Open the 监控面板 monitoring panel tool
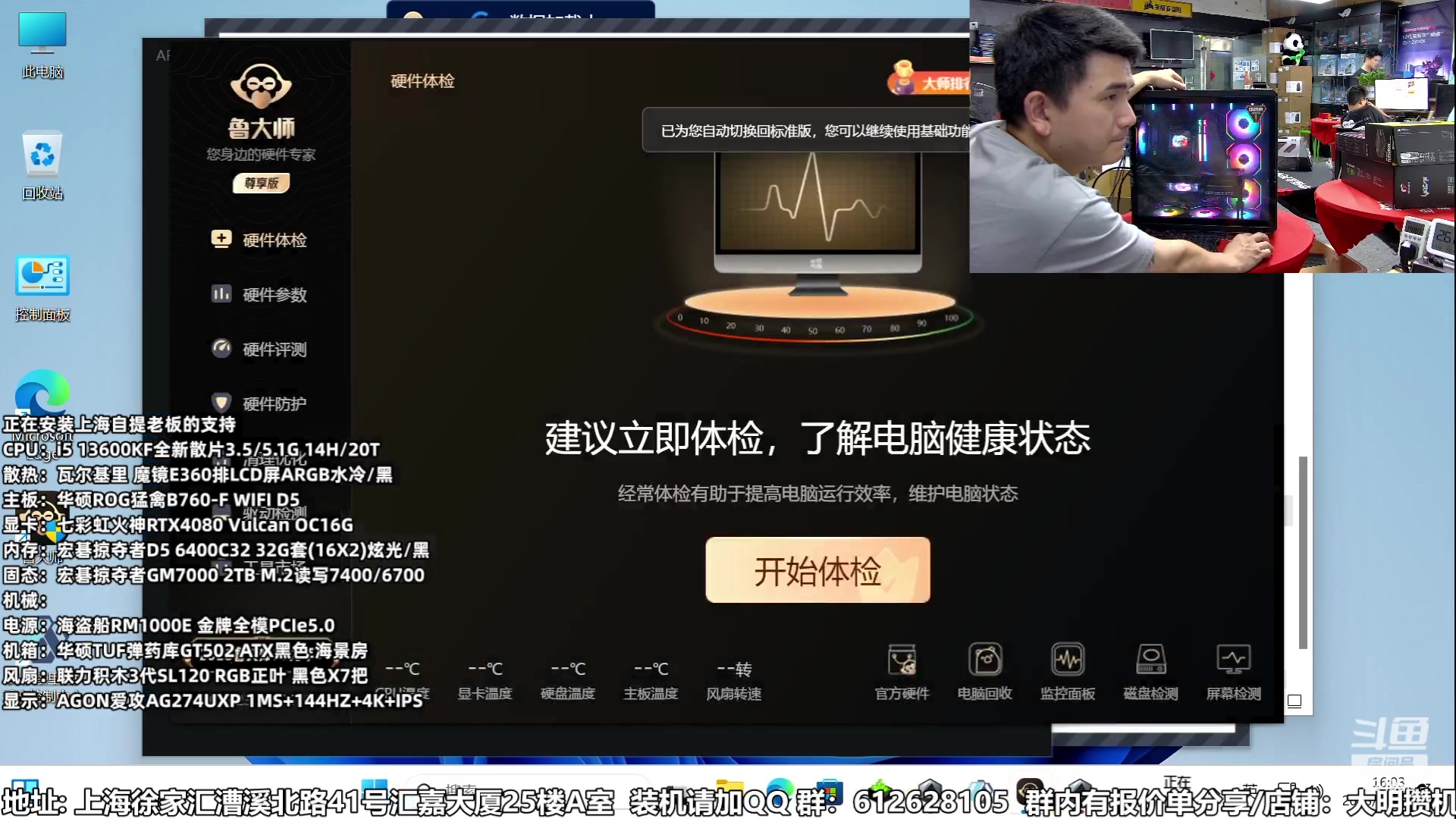This screenshot has height=819, width=1456. [1067, 671]
